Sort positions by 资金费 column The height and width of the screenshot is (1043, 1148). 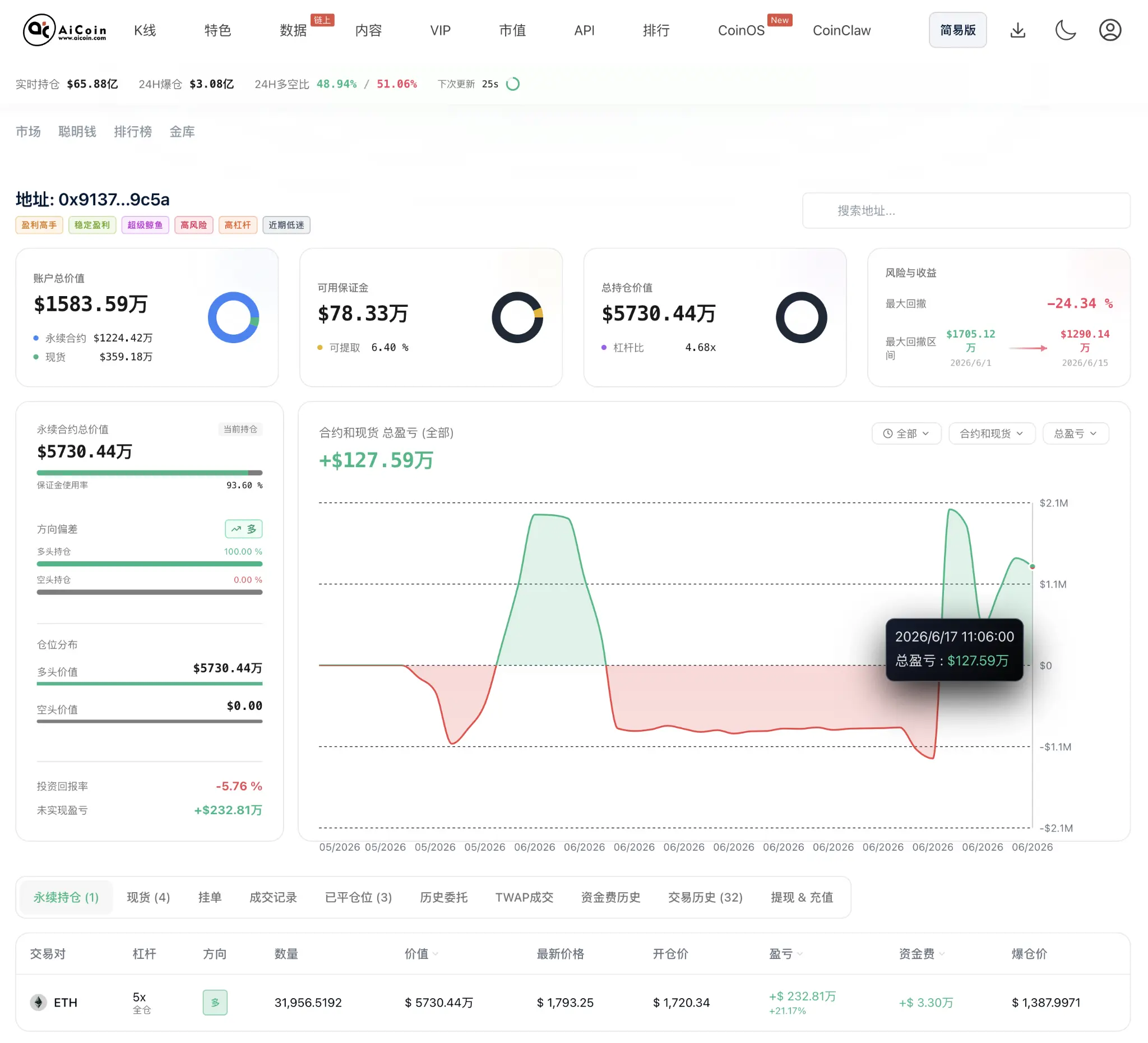click(922, 954)
